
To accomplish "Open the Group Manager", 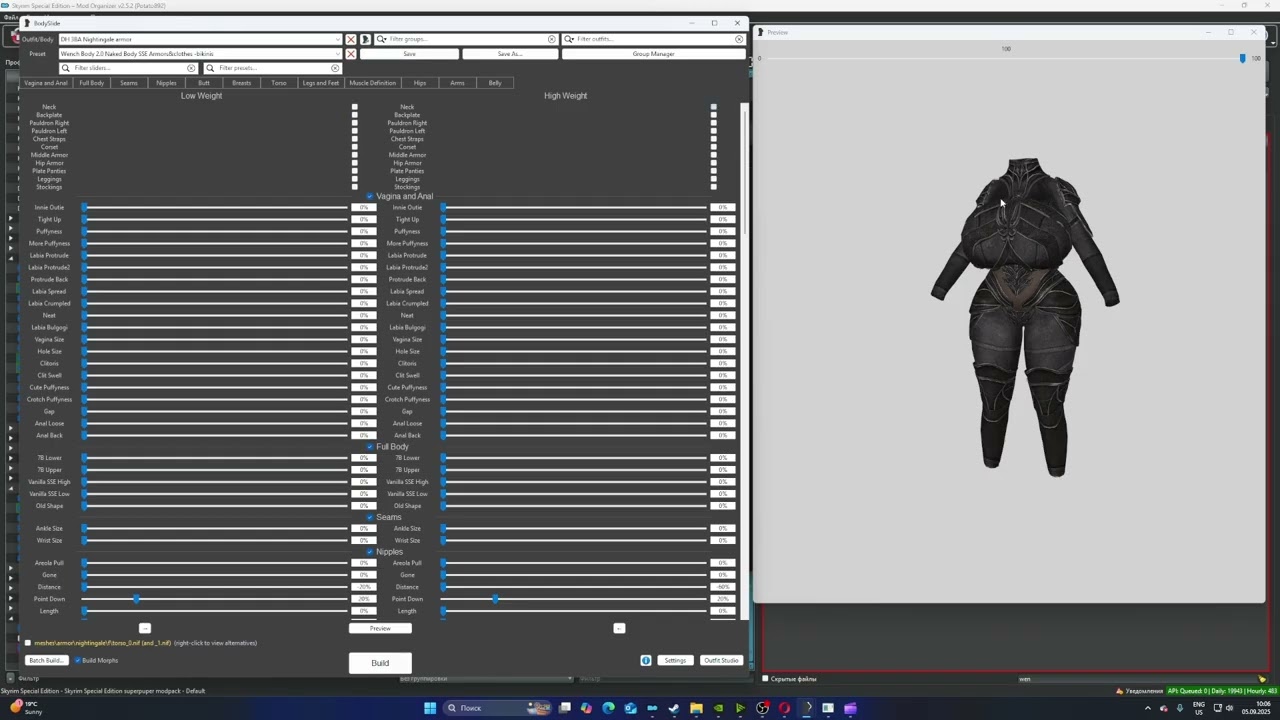I will [x=653, y=54].
